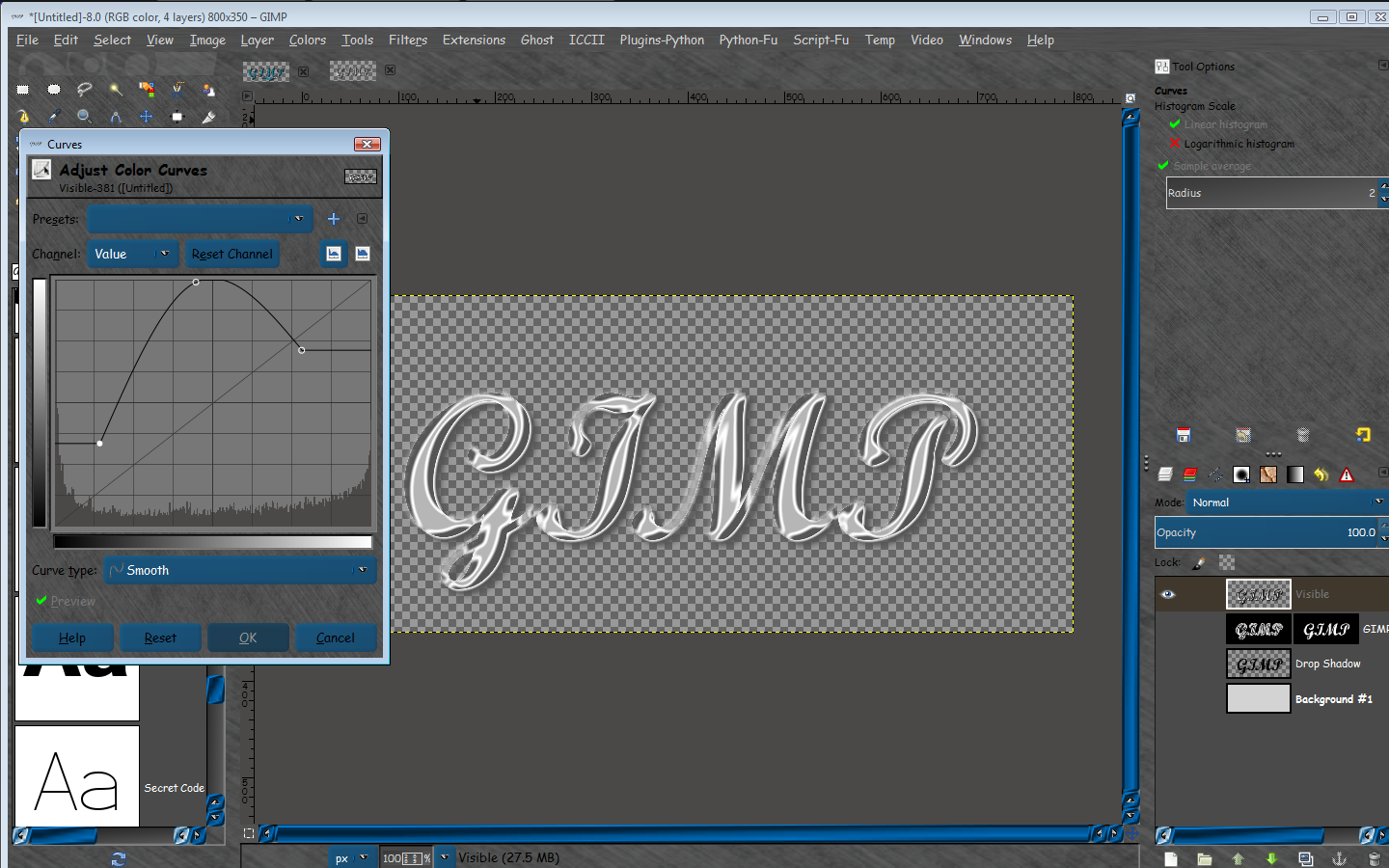This screenshot has height=868, width=1389.
Task: Click the anchor layer icon
Action: coord(1339,858)
